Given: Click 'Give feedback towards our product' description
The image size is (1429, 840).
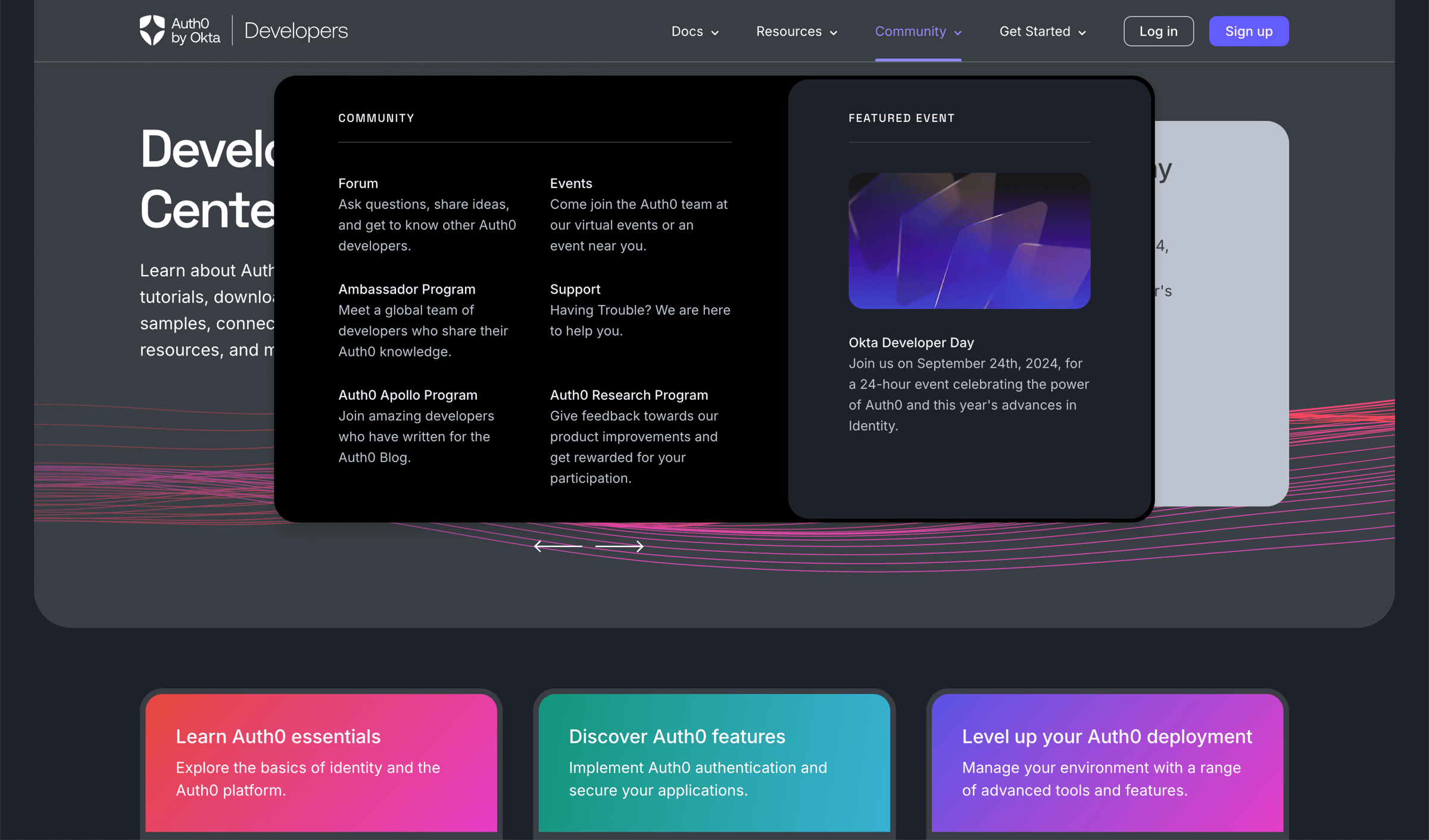Looking at the screenshot, I should pos(634,447).
